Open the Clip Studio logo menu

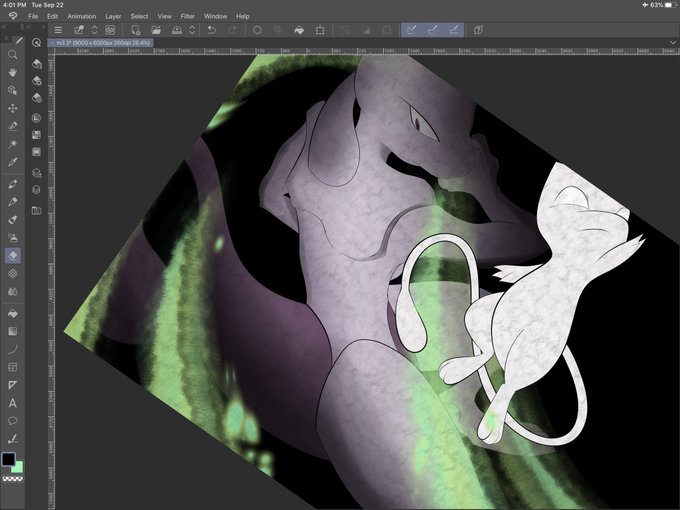13,16
